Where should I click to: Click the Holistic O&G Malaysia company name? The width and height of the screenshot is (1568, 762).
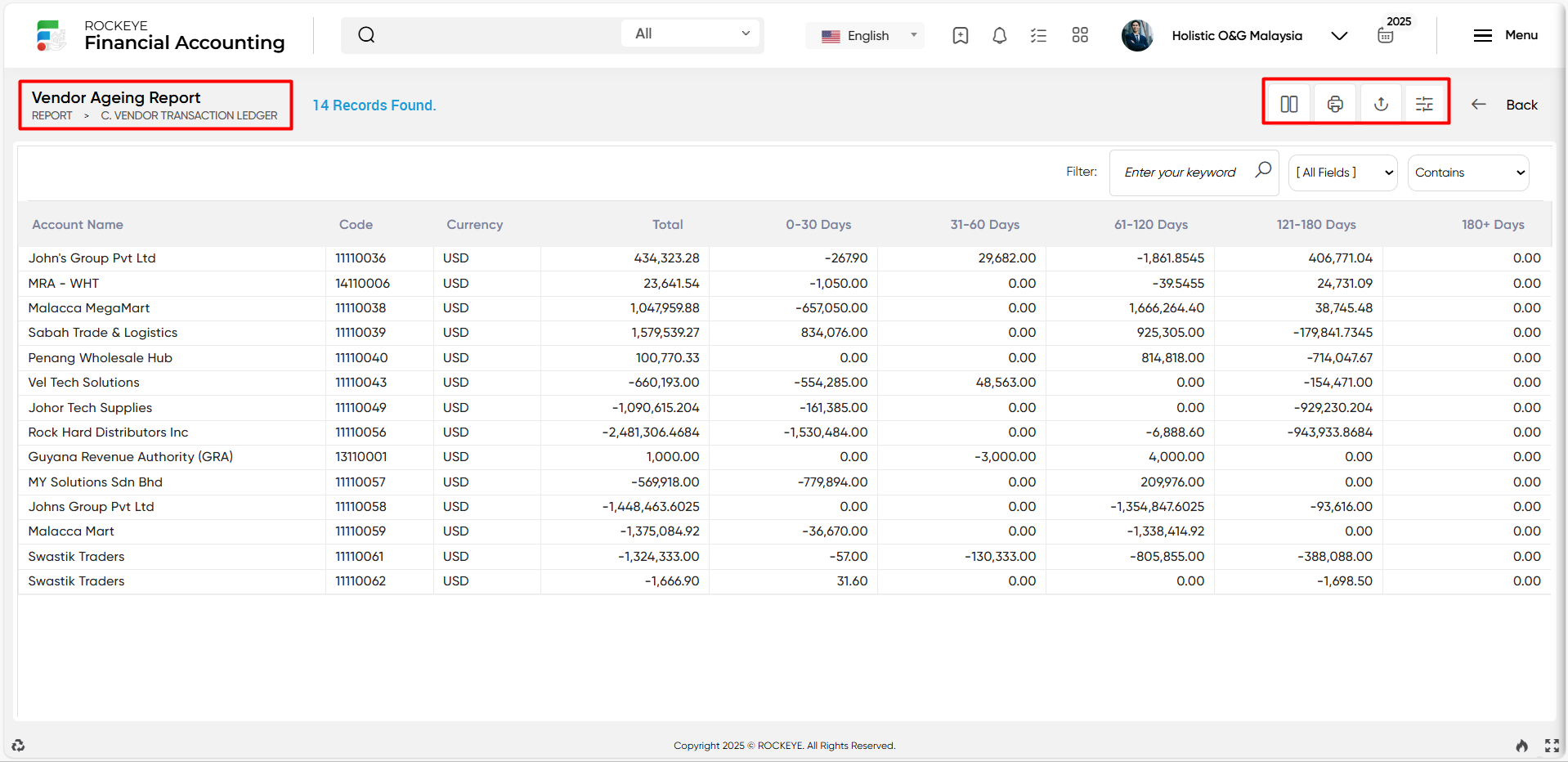(x=1237, y=36)
